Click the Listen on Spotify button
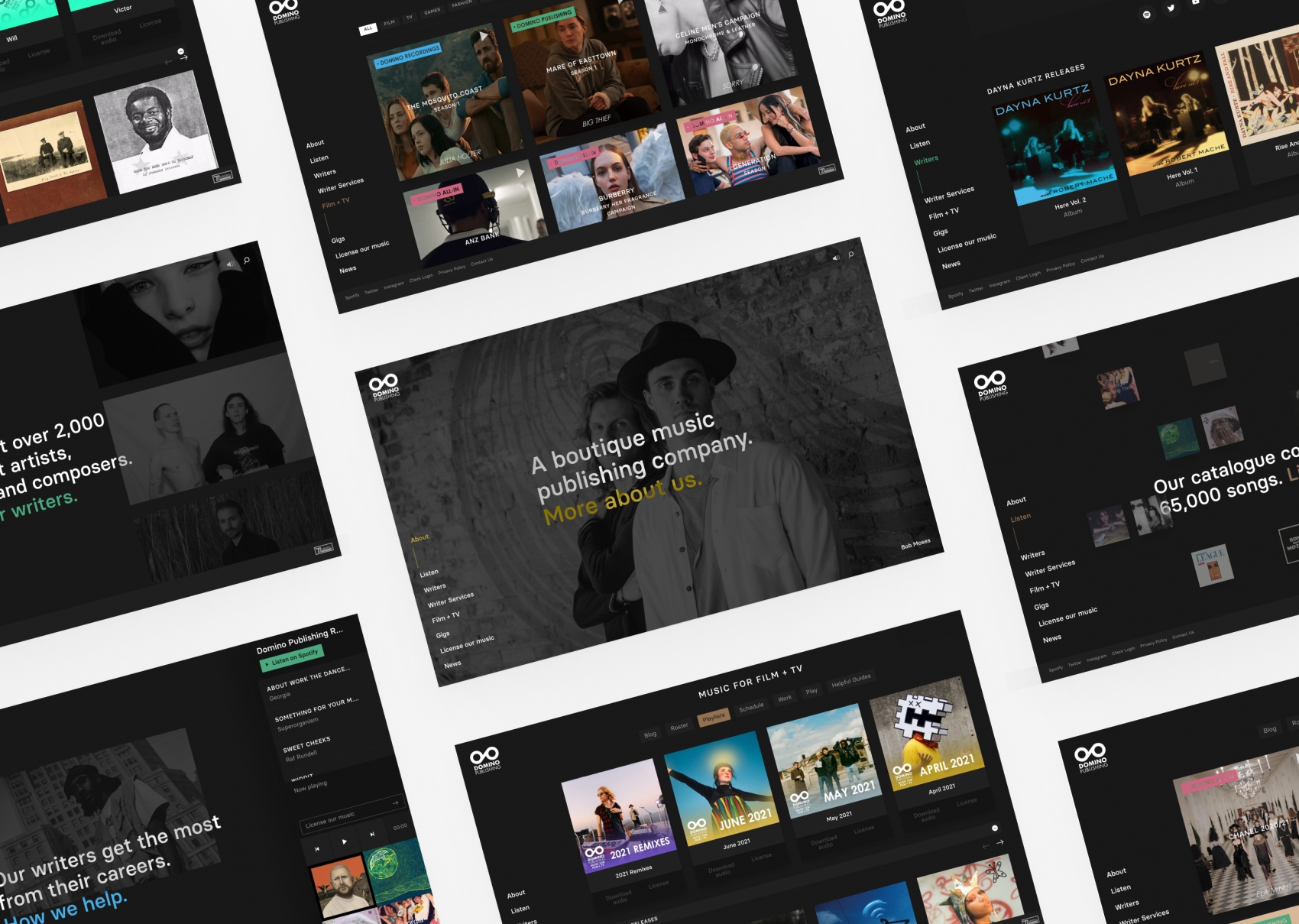Viewport: 1299px width, 924px height. click(292, 657)
